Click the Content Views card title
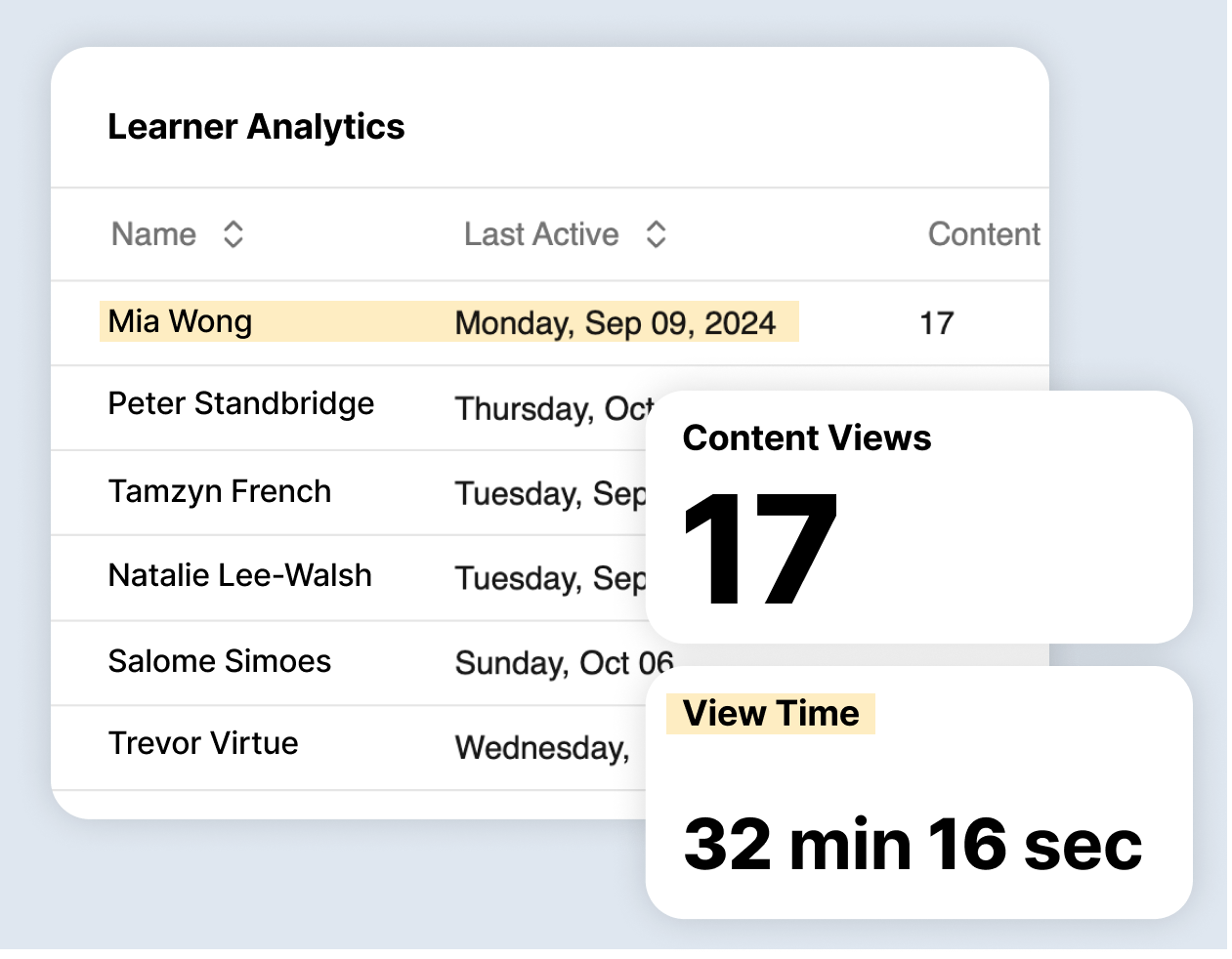Viewport: 1232px width, 959px height. (806, 438)
